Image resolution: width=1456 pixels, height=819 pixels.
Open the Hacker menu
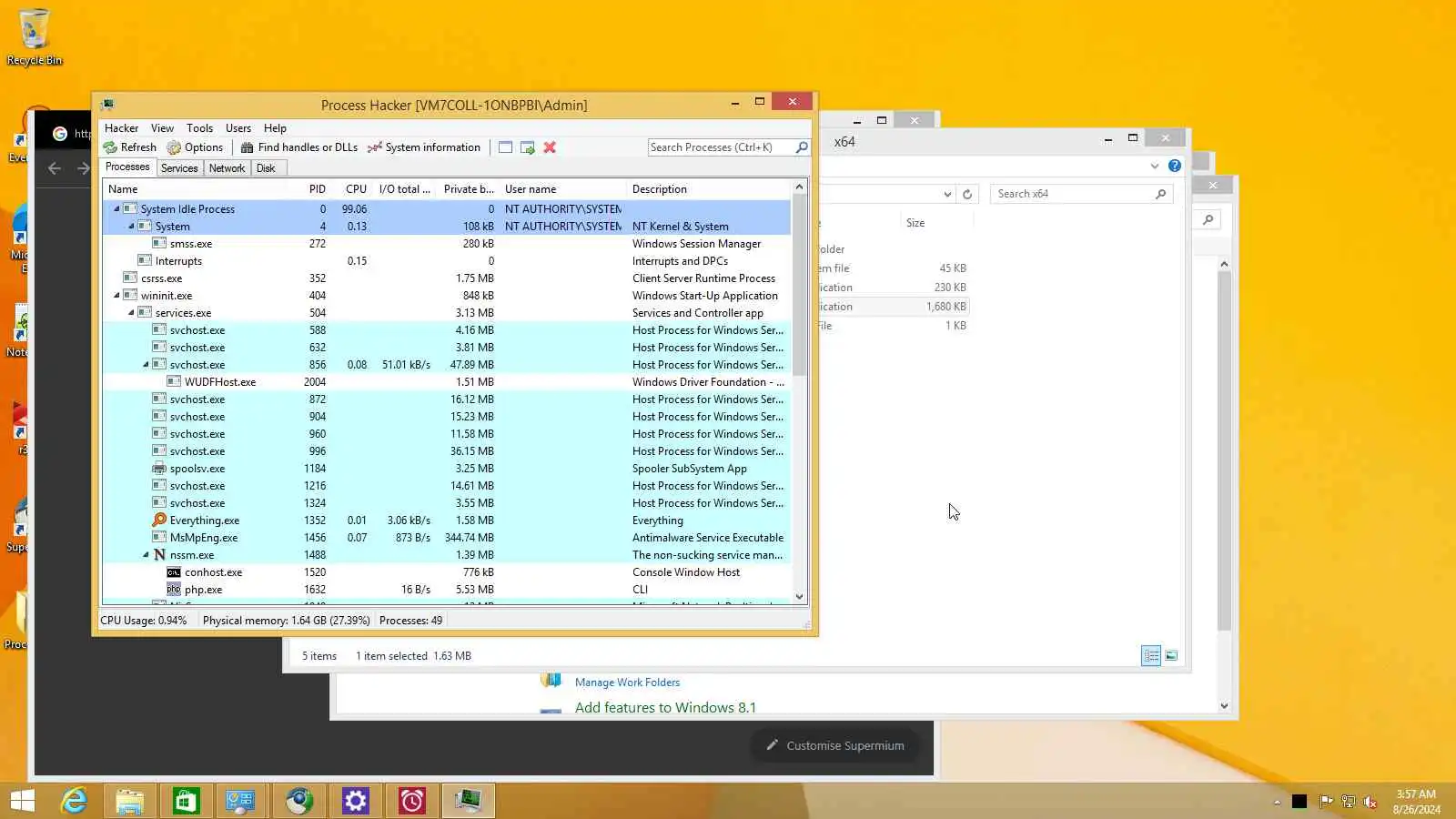pyautogui.click(x=121, y=128)
